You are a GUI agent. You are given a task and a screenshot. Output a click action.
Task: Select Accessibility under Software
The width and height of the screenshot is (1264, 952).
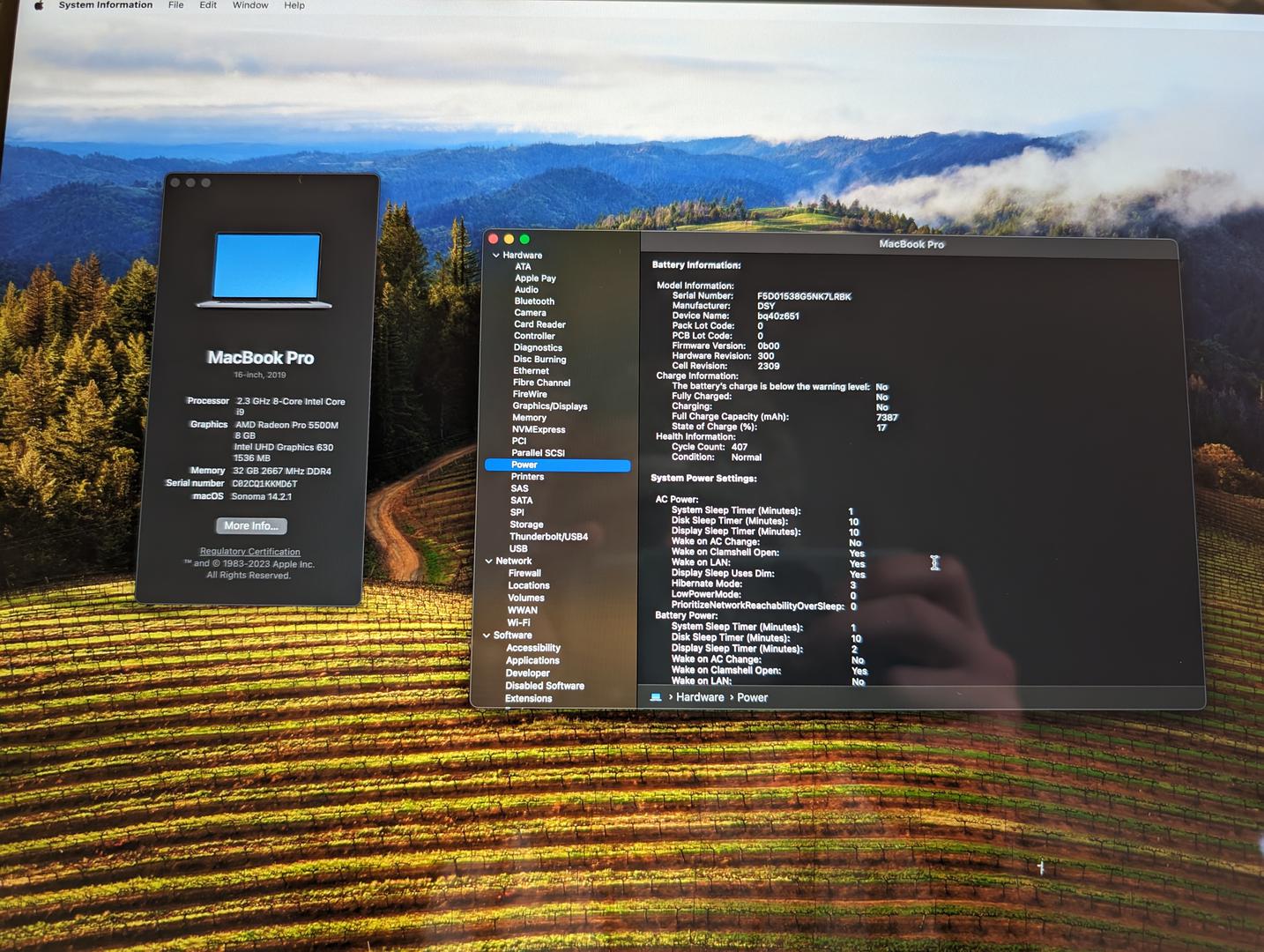(x=533, y=649)
